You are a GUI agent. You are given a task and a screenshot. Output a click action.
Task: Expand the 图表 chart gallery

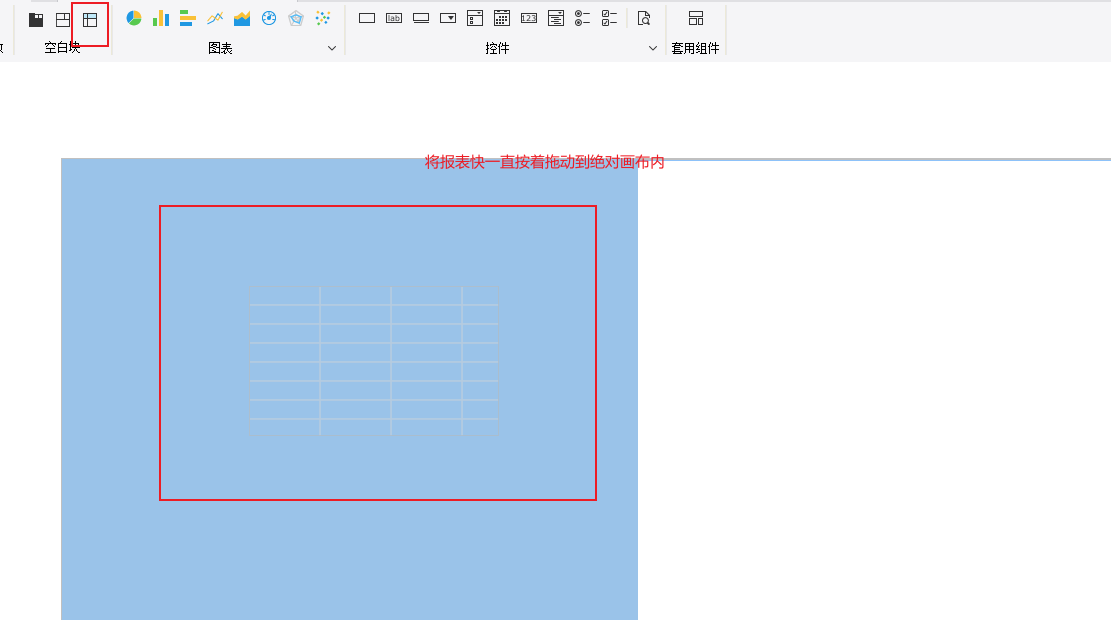[x=332, y=48]
